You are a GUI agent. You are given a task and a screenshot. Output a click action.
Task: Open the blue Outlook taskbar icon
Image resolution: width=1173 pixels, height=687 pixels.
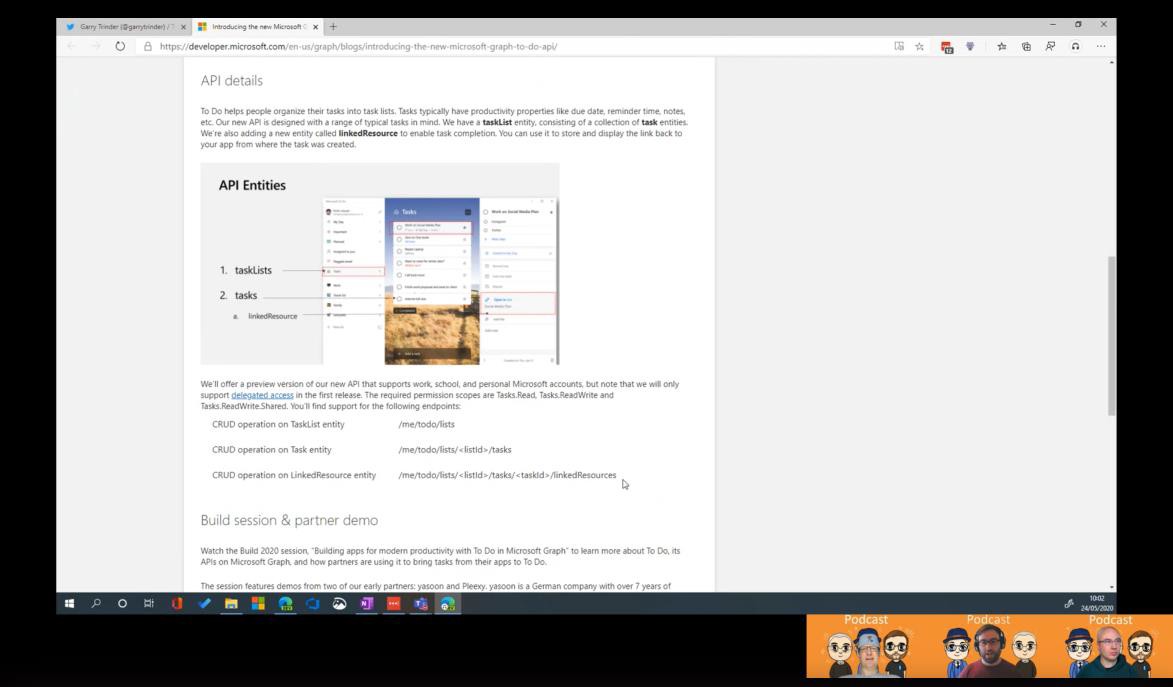click(x=313, y=604)
